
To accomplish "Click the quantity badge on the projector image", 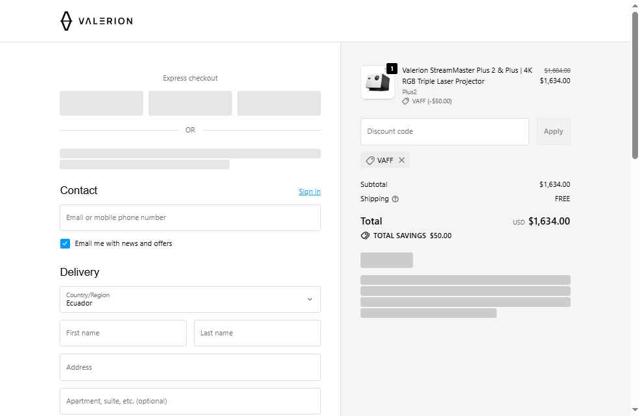I will pyautogui.click(x=392, y=69).
